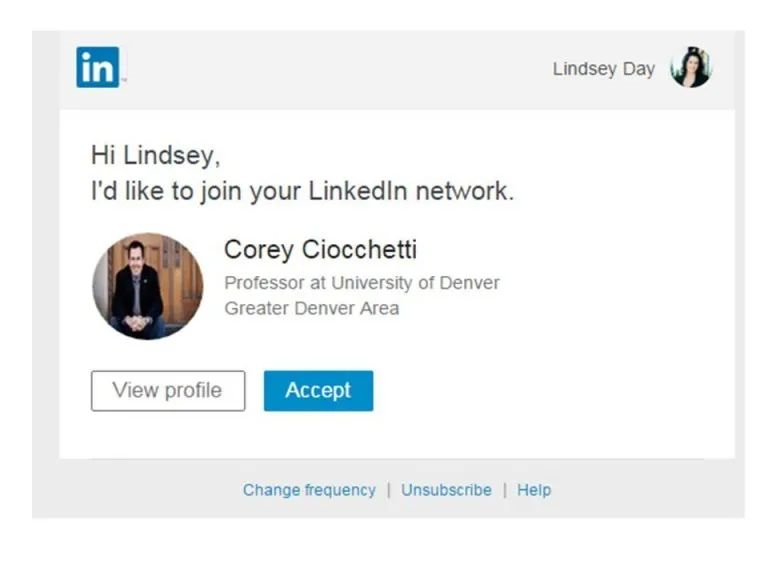Click the Greater Denver Area location text
768x576 pixels.
311,308
